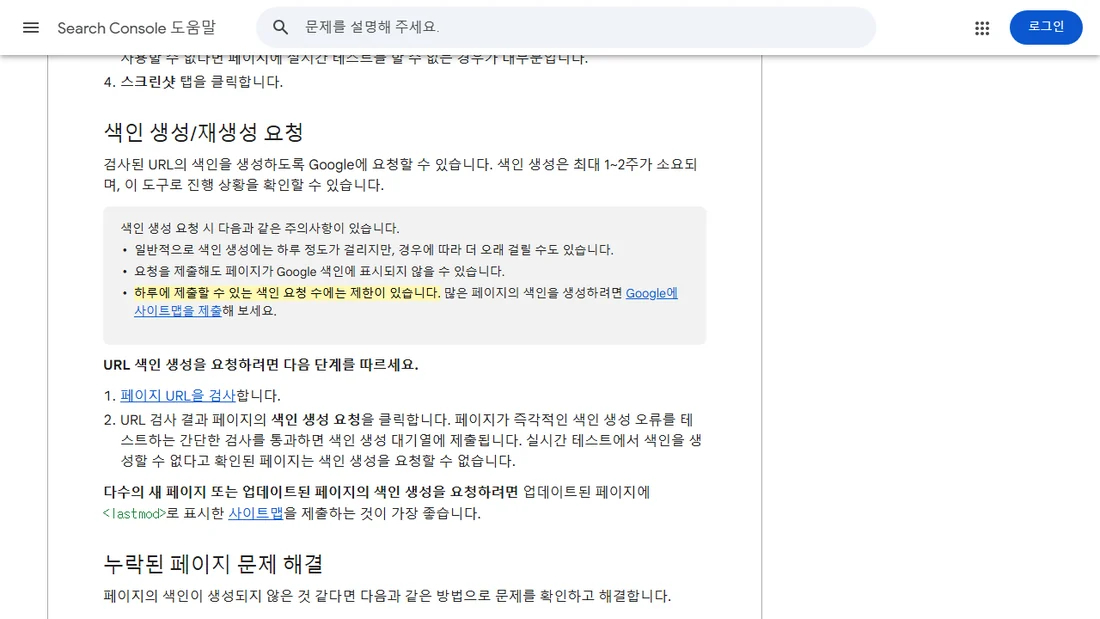Screen dimensions: 1100x619
Task: Click the 요청을 제출해도 페이지가 Google bullet
Action: pos(319,271)
